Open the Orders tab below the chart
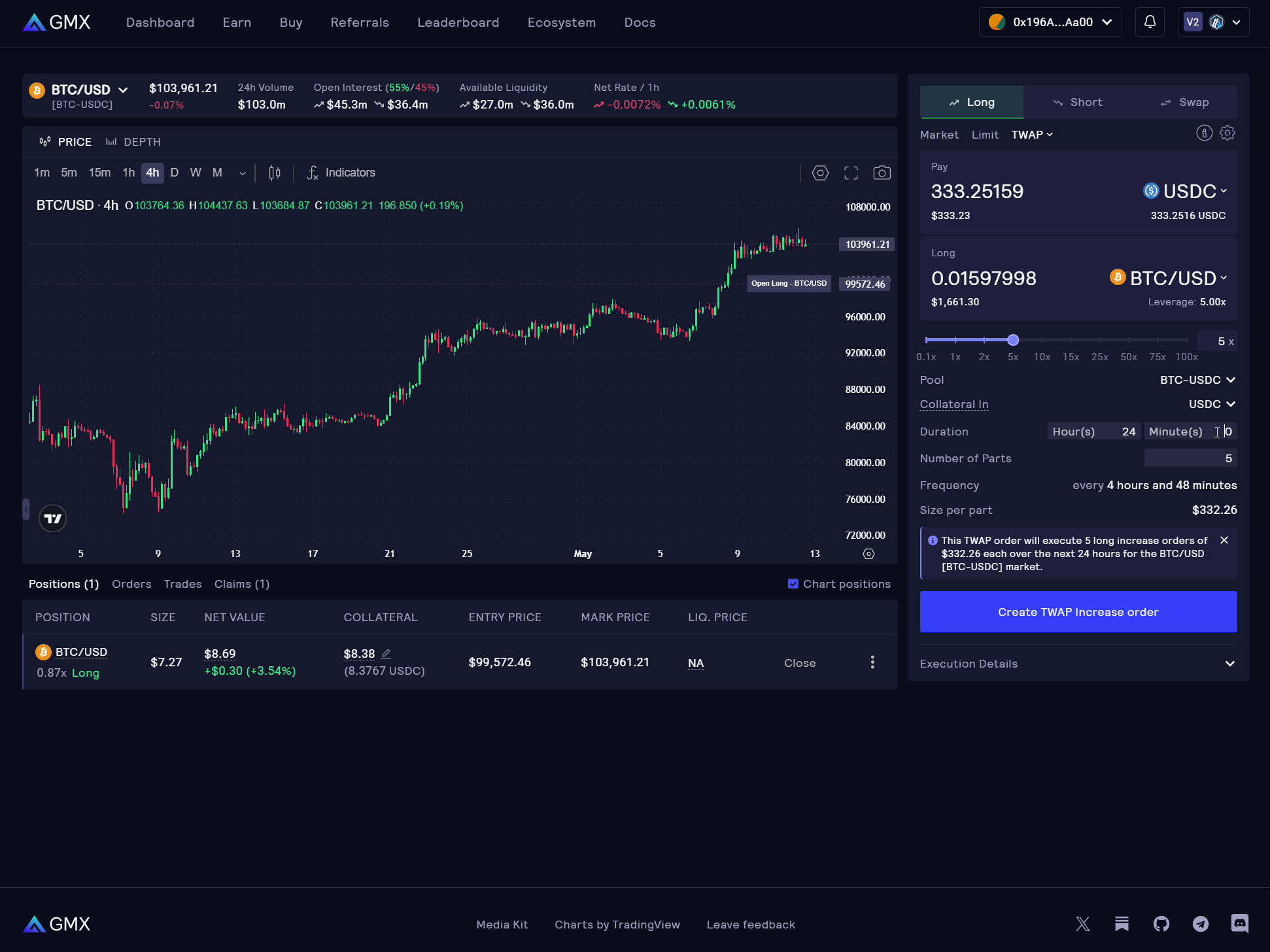The image size is (1270, 952). pos(131,584)
